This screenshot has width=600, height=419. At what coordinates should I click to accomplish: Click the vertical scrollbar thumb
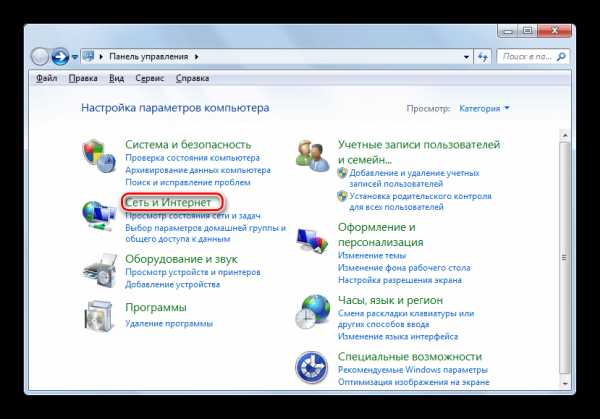tap(564, 258)
